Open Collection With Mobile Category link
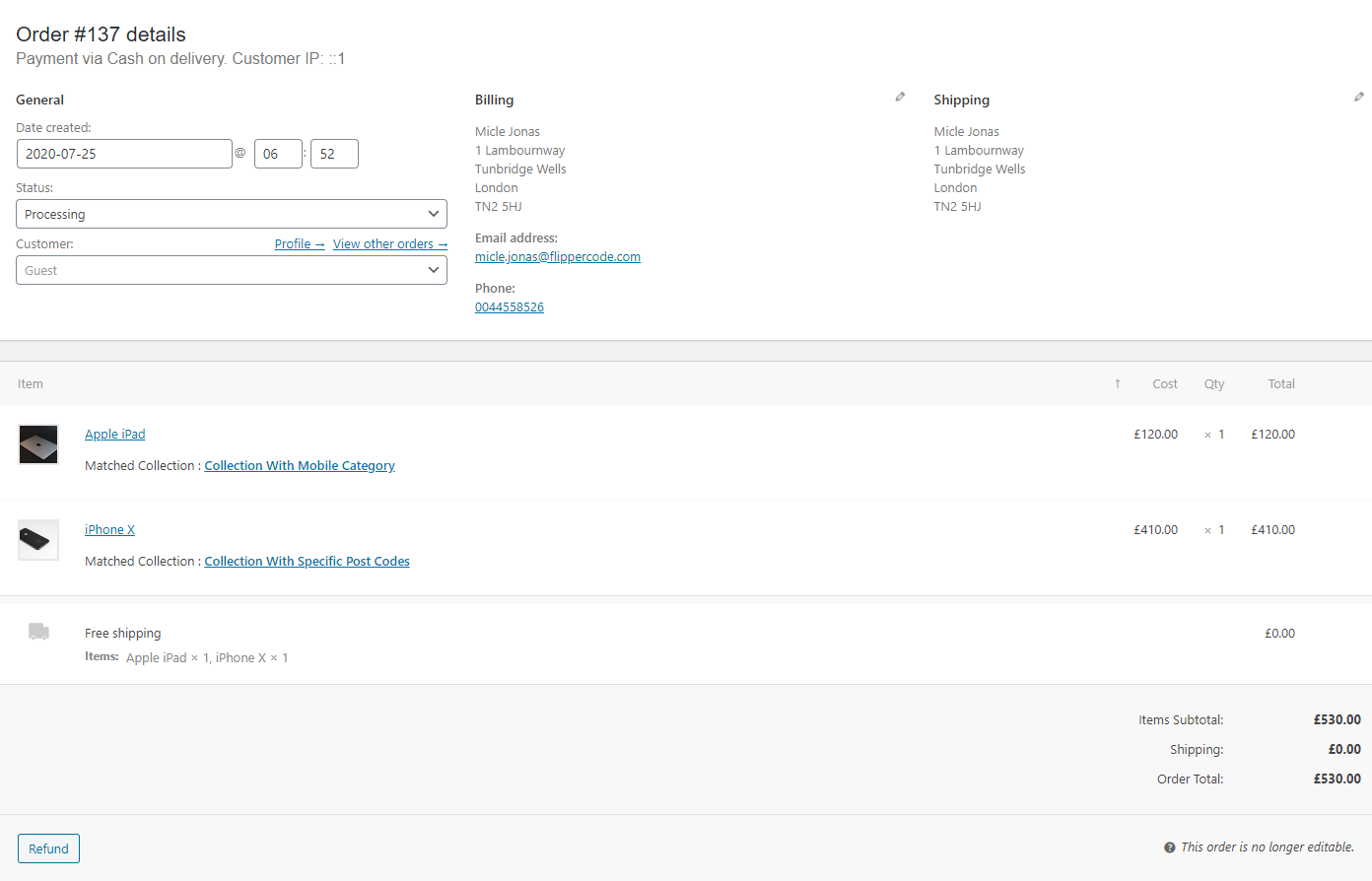The image size is (1372, 881). point(300,466)
